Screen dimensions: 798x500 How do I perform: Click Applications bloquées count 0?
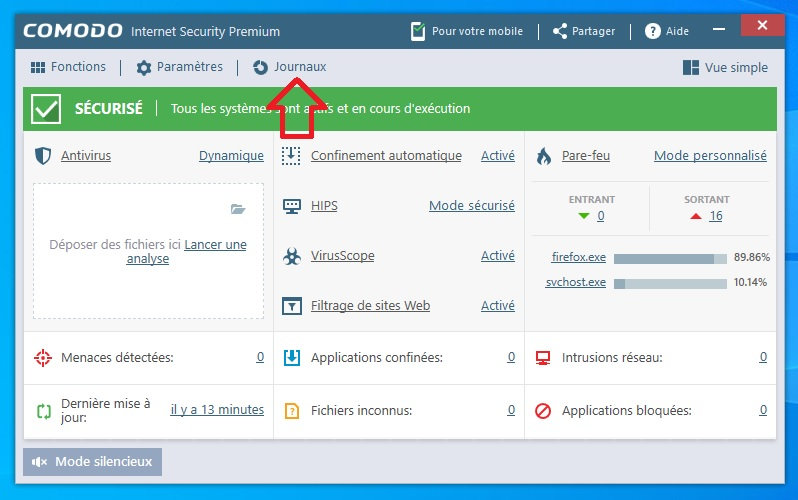click(x=763, y=410)
